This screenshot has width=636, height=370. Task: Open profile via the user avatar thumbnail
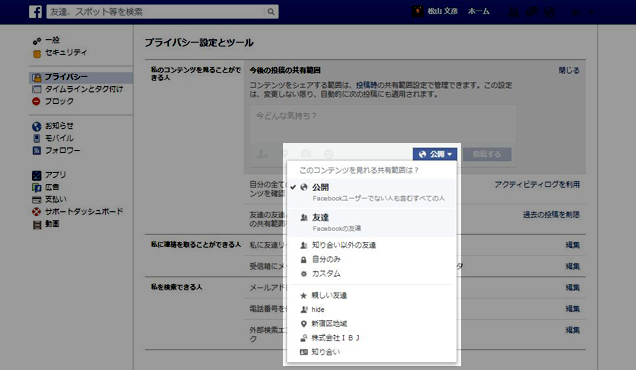click(x=418, y=11)
